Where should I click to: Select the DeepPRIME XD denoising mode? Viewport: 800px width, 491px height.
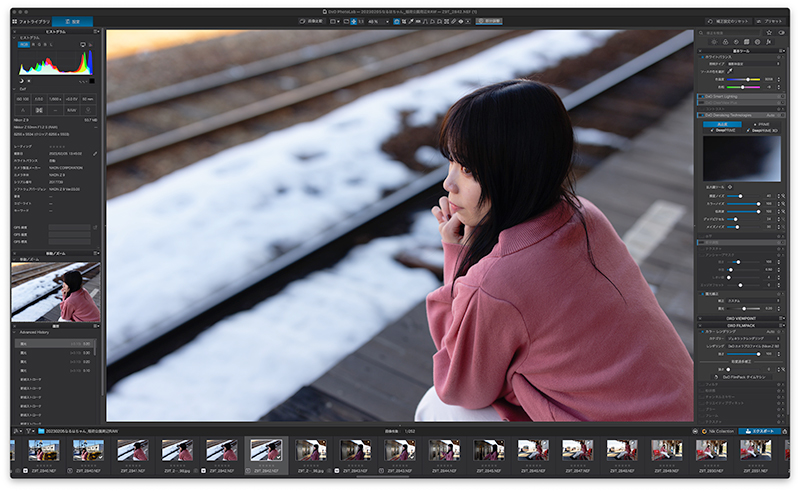pos(761,131)
